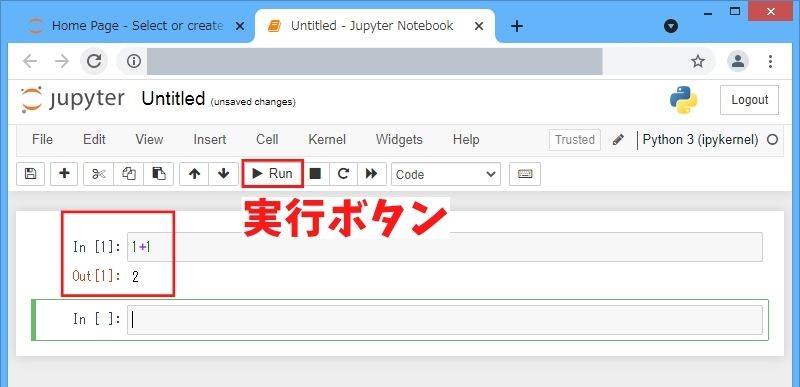Screen dimensions: 800x387
Task: Click the output value 2
Action: [135, 277]
